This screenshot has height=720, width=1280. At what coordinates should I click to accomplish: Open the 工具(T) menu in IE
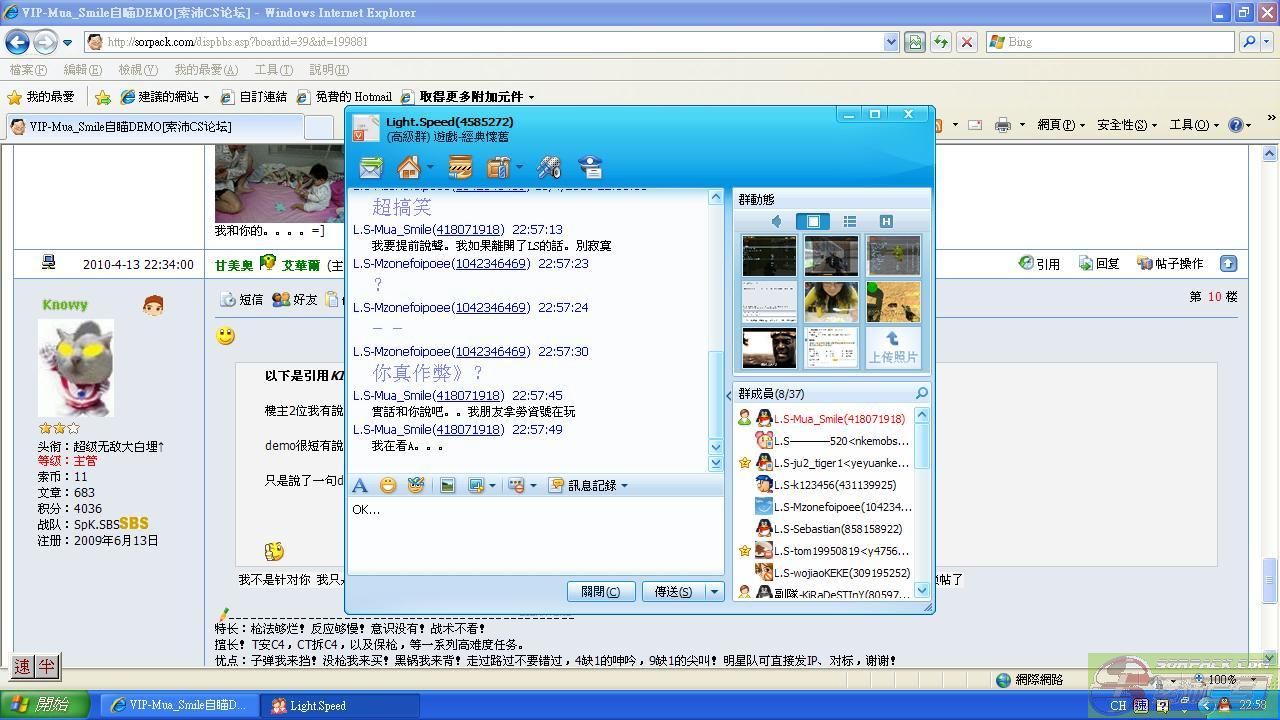point(273,70)
